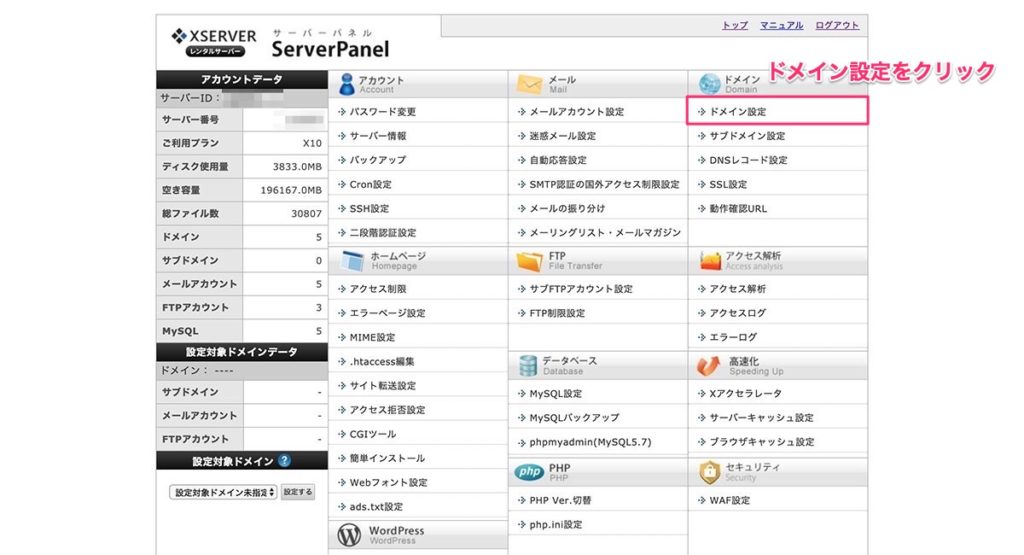This screenshot has width=1024, height=555.
Task: Open ドメイン設定 in Domain section
Action: pyautogui.click(x=737, y=112)
